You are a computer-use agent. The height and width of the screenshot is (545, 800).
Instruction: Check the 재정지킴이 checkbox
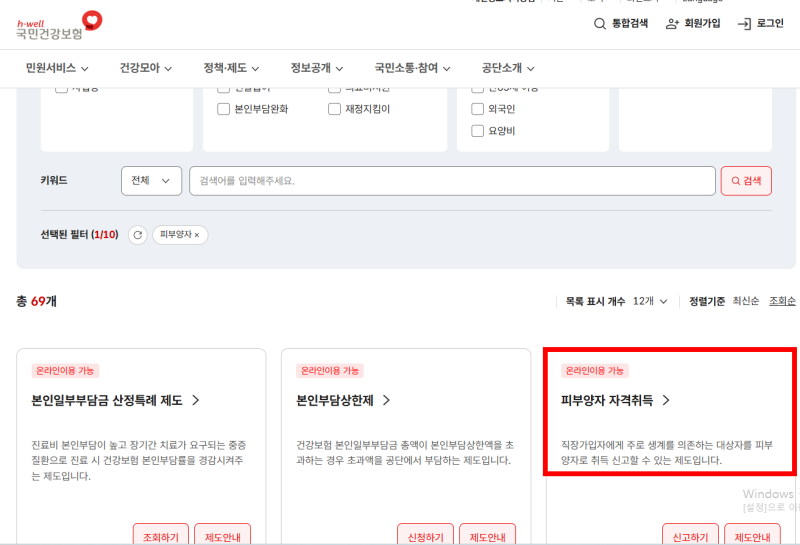pos(334,109)
